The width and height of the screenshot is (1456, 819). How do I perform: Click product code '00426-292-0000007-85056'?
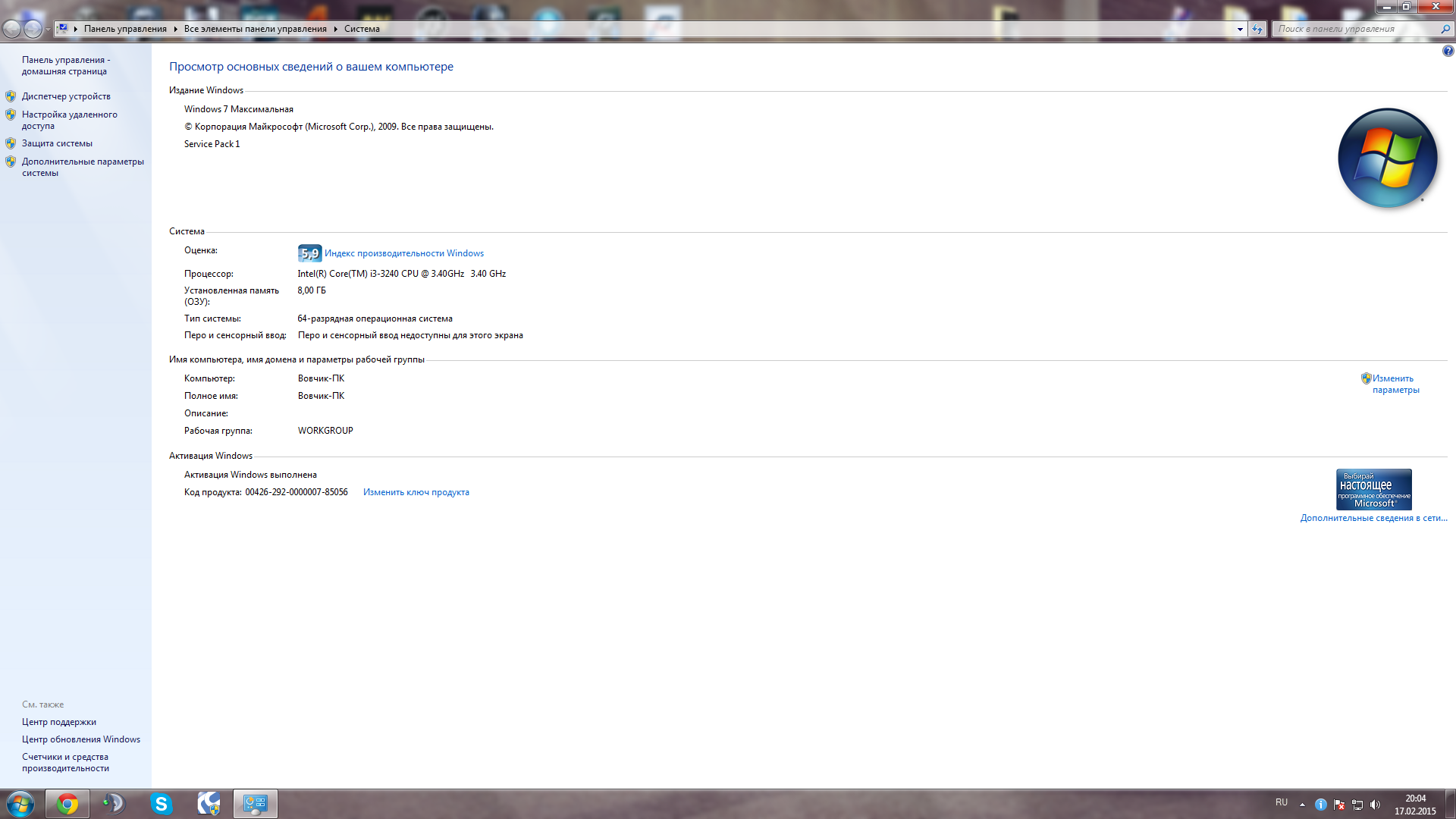pos(297,492)
